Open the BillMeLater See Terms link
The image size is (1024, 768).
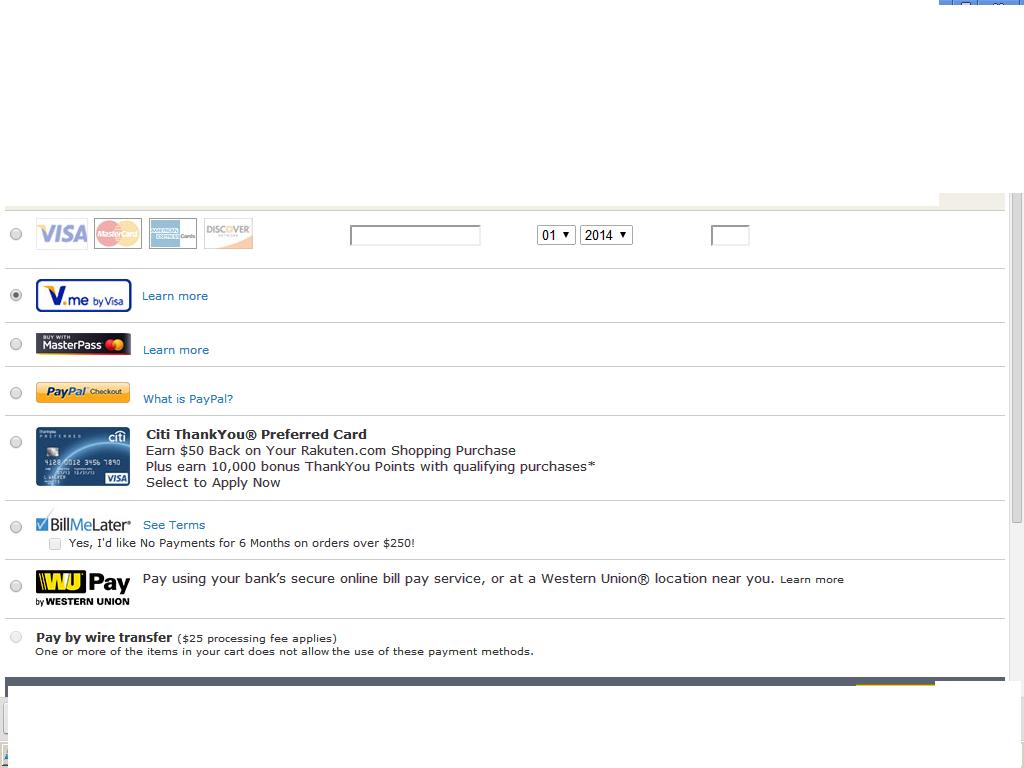pos(174,525)
